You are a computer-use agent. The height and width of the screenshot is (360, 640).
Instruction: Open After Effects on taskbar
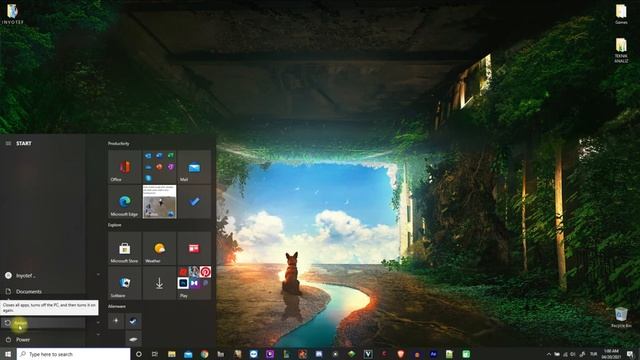(433, 354)
